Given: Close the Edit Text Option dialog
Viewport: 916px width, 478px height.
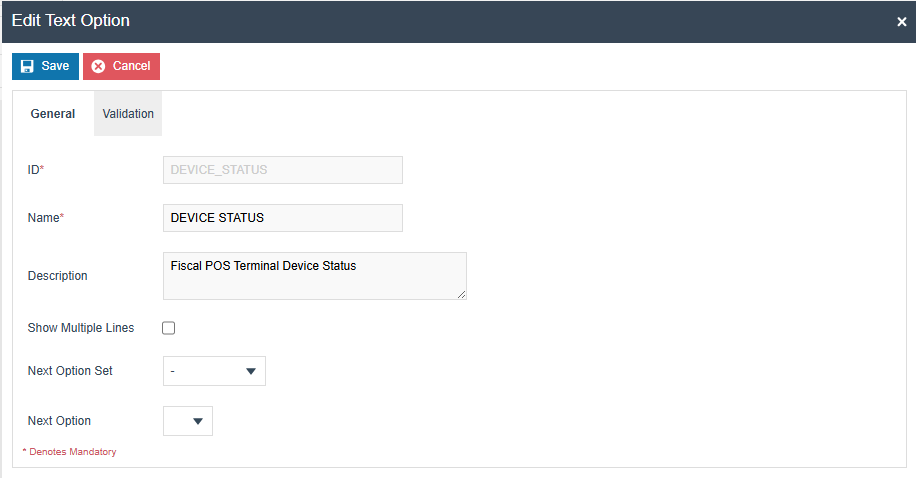Looking at the screenshot, I should (x=901, y=22).
